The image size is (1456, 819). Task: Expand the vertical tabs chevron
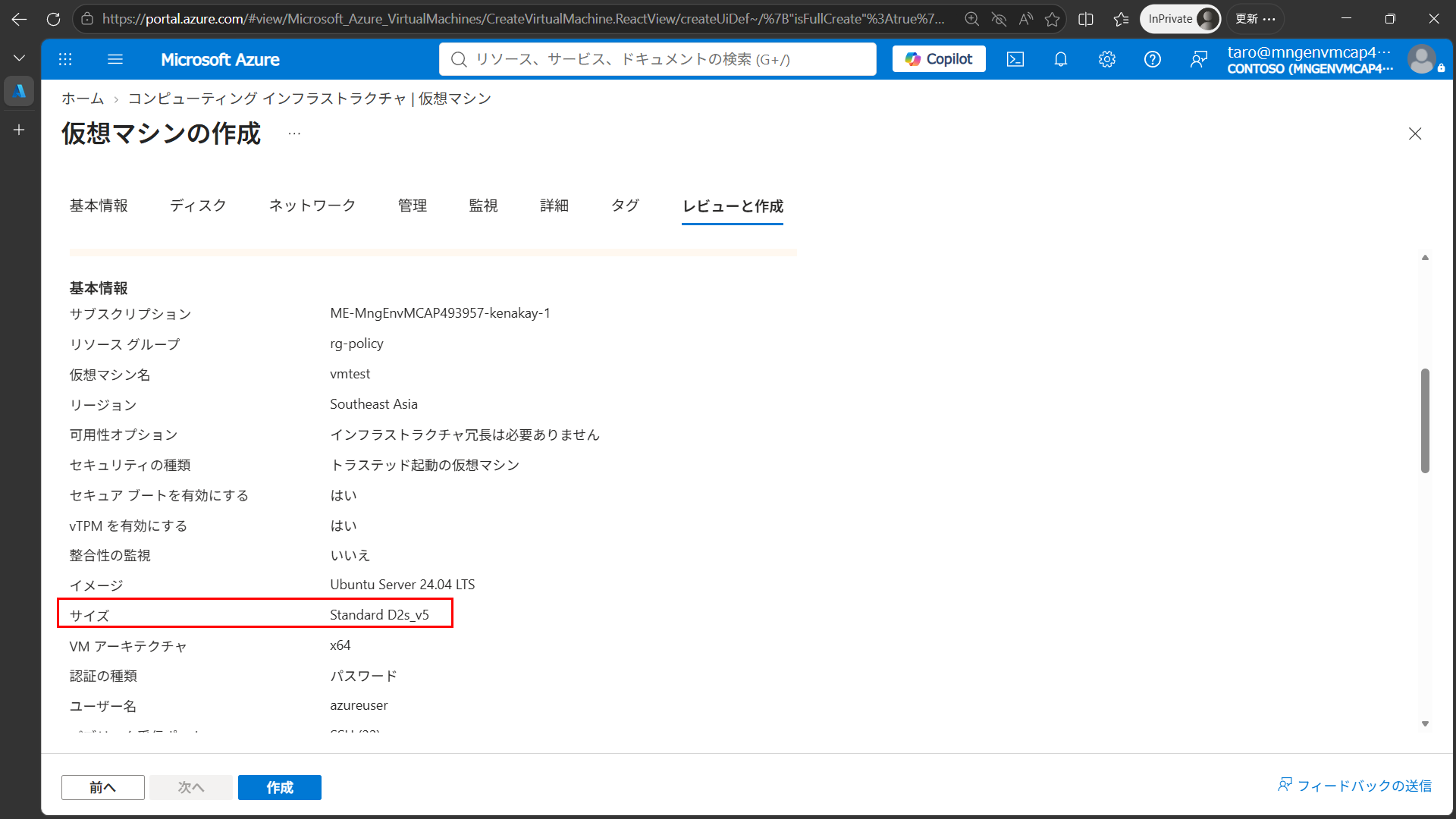[x=20, y=58]
